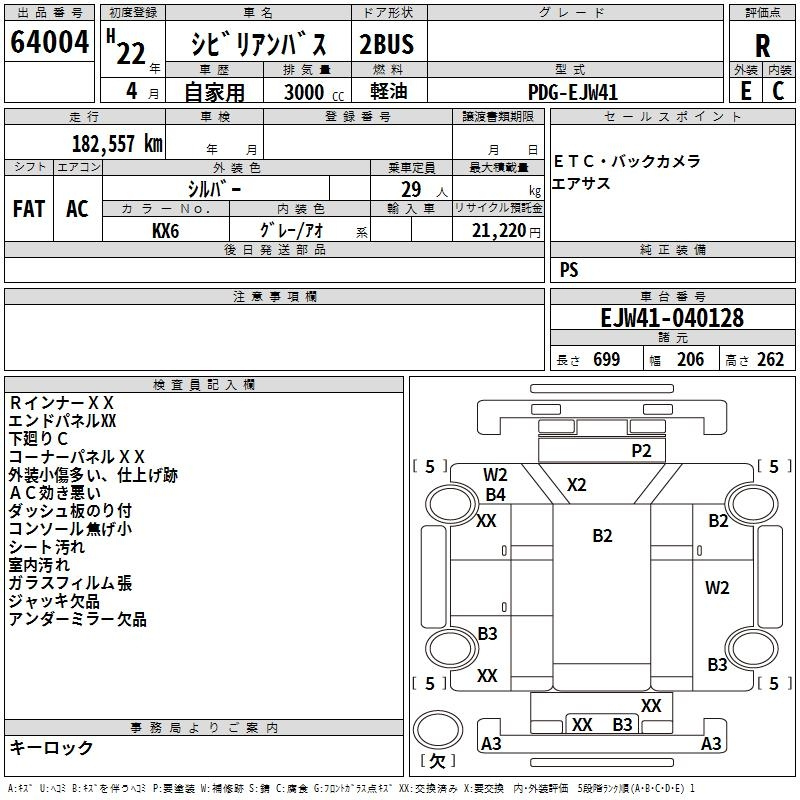The width and height of the screenshot is (800, 800).
Task: Click the note AC効き悪い
Action: point(55,492)
